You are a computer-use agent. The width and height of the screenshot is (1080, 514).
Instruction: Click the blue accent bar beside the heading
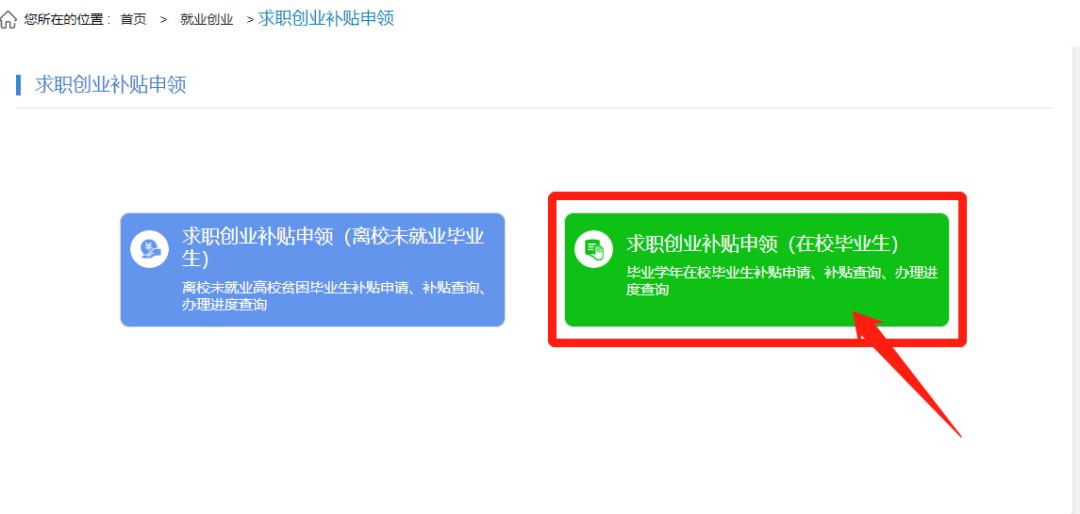point(19,85)
